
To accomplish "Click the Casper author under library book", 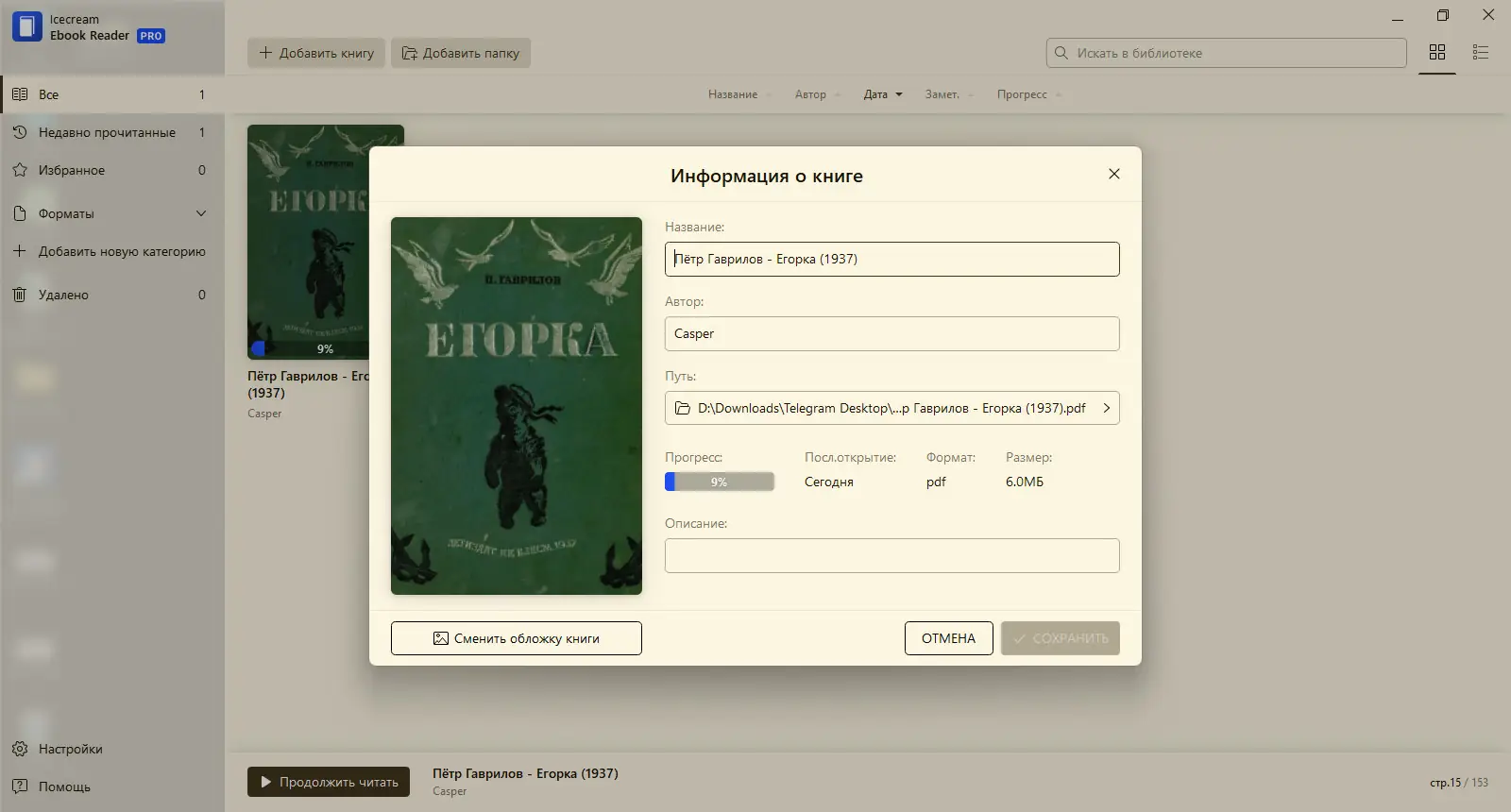I will coord(264,414).
